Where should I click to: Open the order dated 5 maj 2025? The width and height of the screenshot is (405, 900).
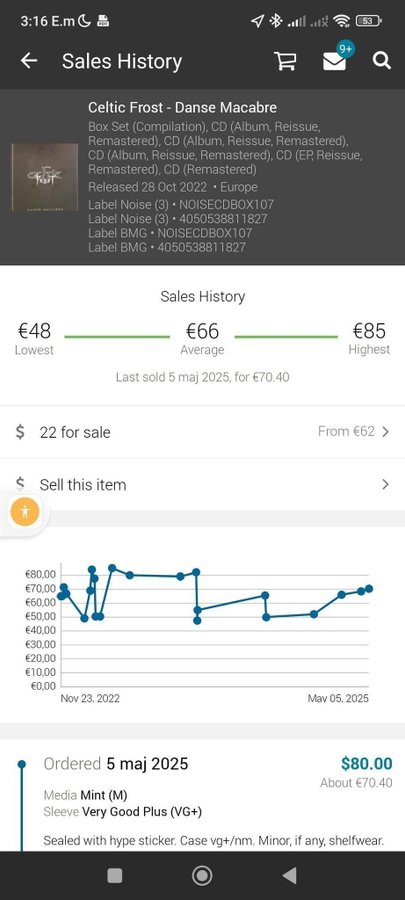(x=116, y=764)
